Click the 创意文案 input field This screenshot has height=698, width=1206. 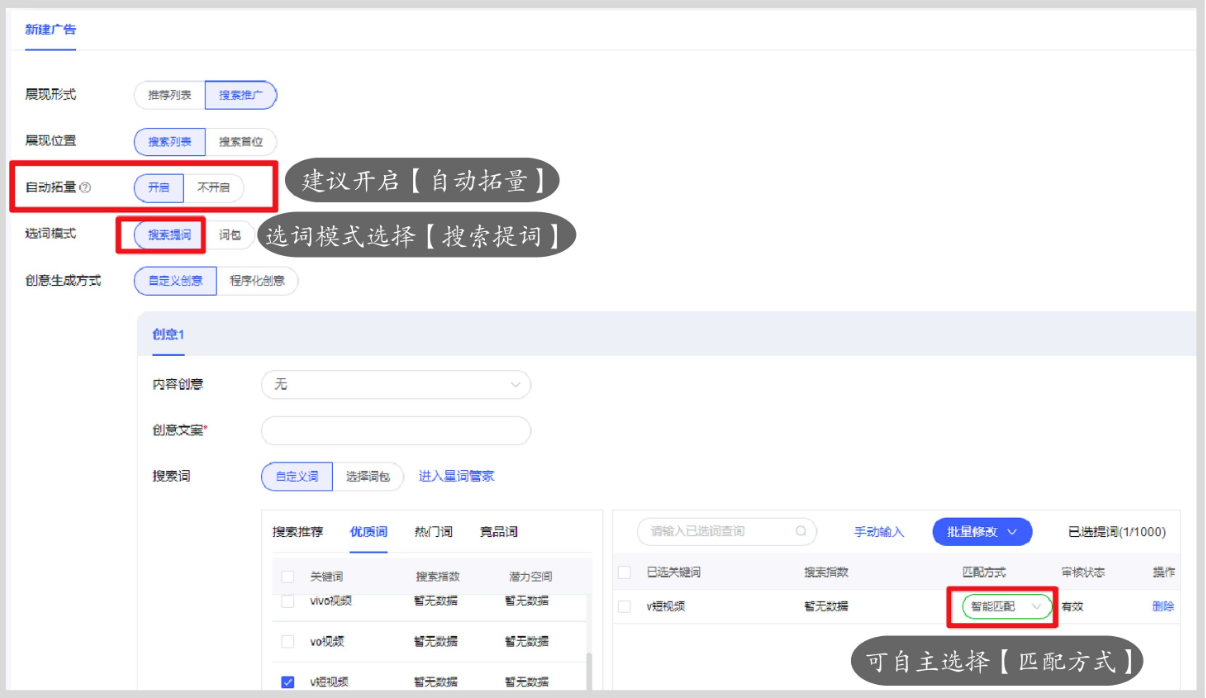(x=395, y=430)
